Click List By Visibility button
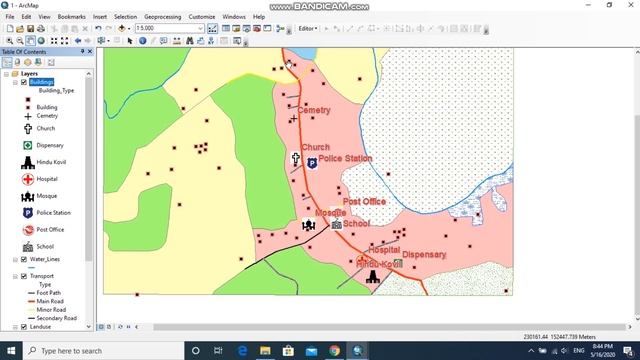Viewport: 640px width, 360px height. (28, 62)
